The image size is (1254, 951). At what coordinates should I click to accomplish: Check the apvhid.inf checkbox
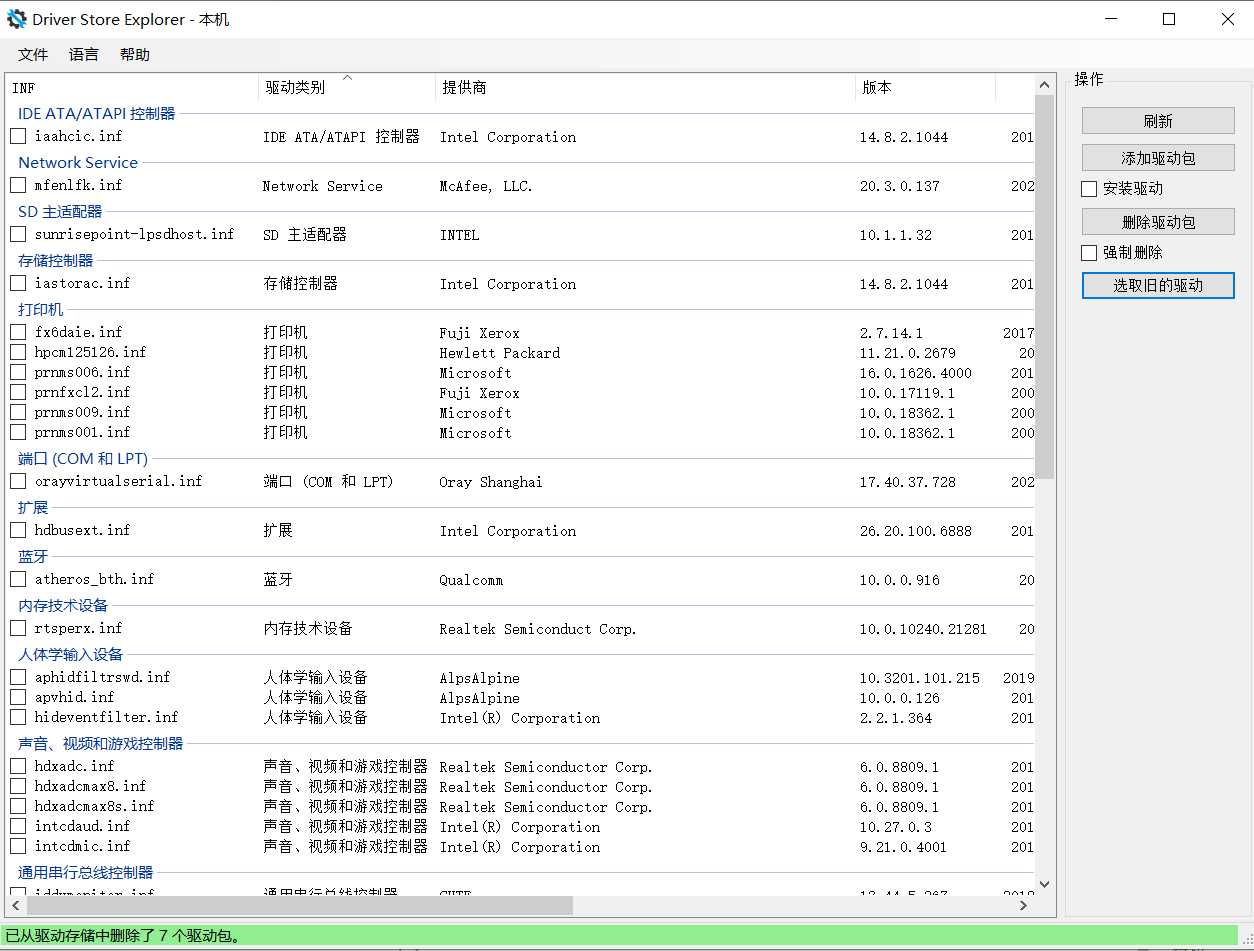[x=18, y=697]
